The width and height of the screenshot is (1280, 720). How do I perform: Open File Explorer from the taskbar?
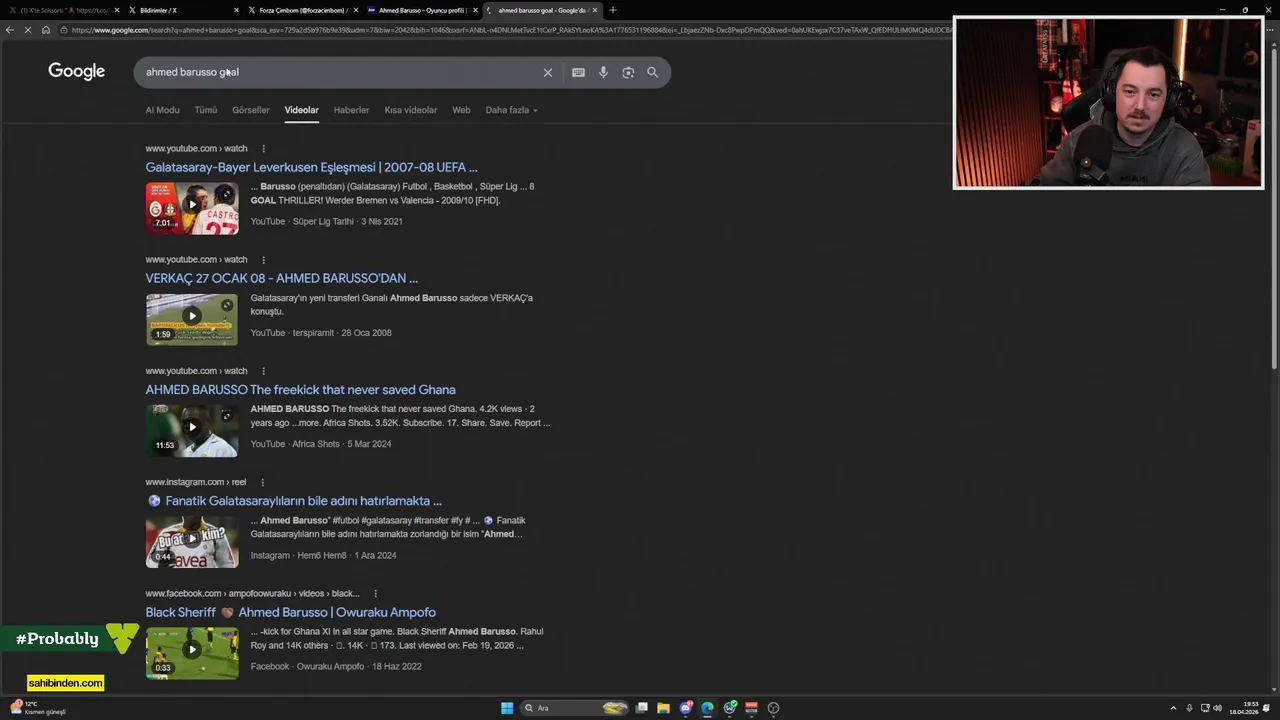coord(663,708)
